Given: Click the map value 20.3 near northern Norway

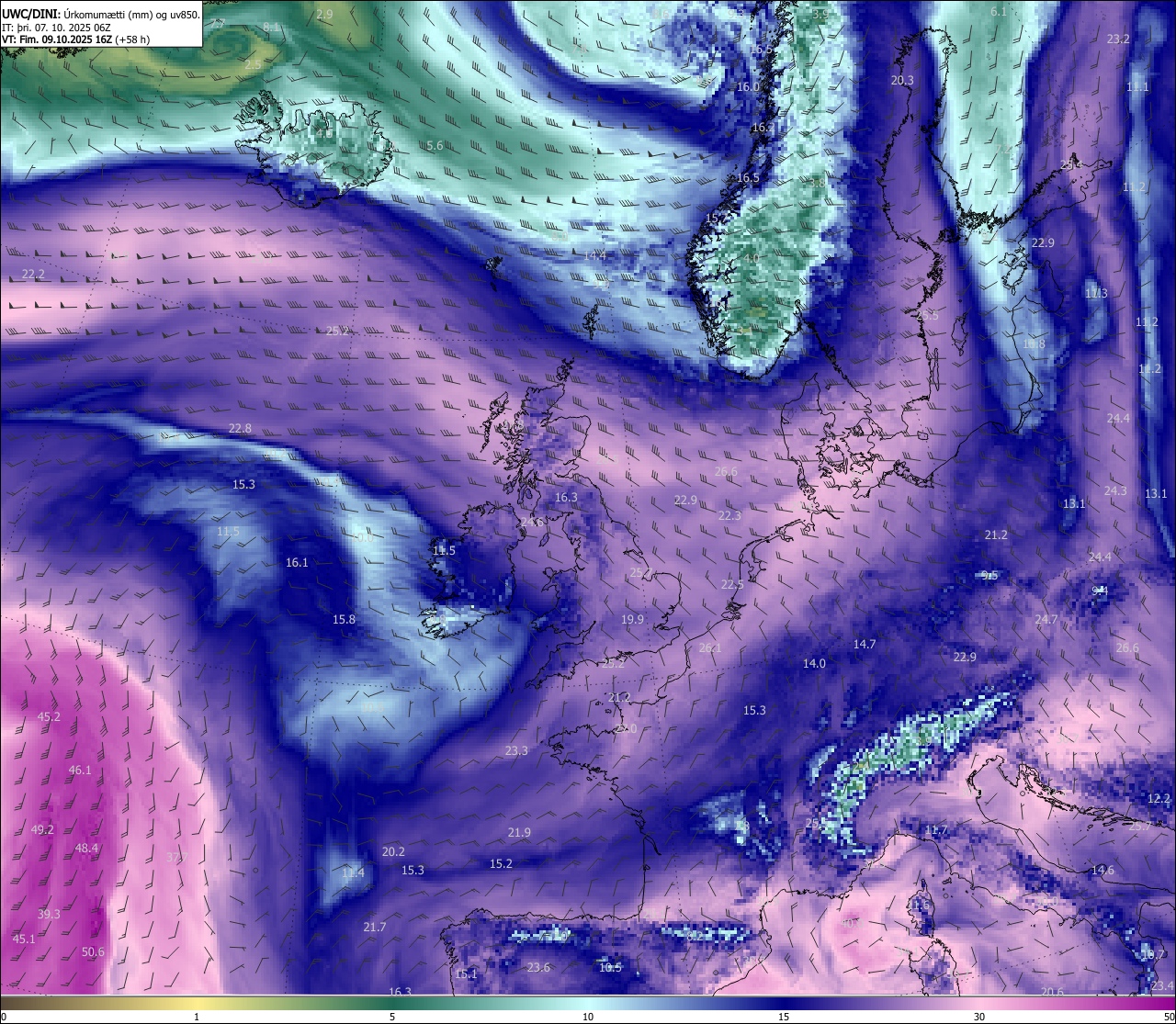Looking at the screenshot, I should click(x=902, y=80).
